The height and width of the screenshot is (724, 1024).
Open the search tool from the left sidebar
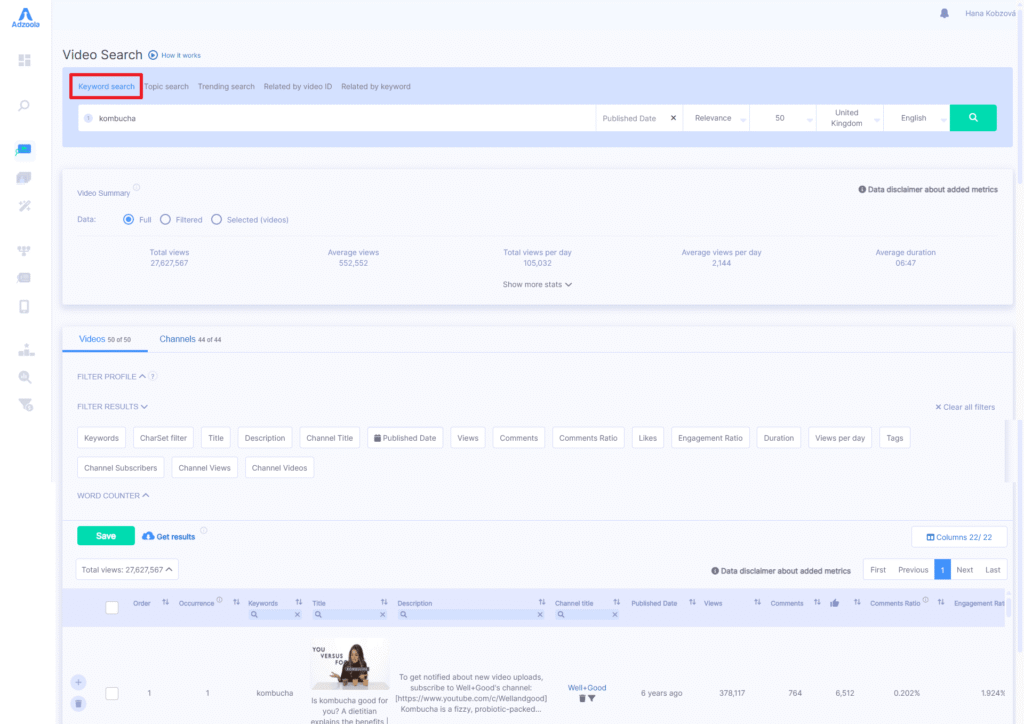click(25, 105)
